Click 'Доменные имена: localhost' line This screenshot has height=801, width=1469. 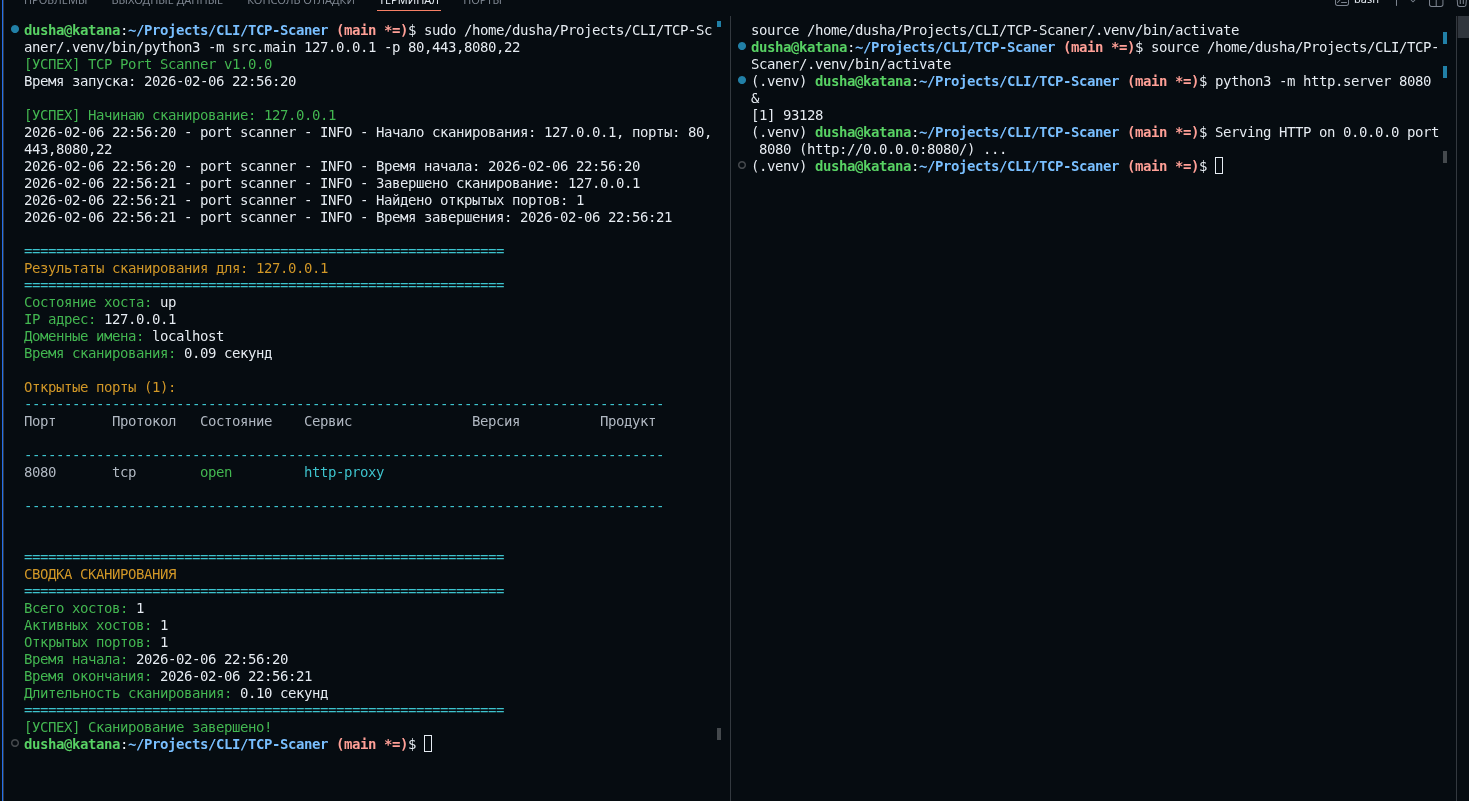[x=124, y=336]
